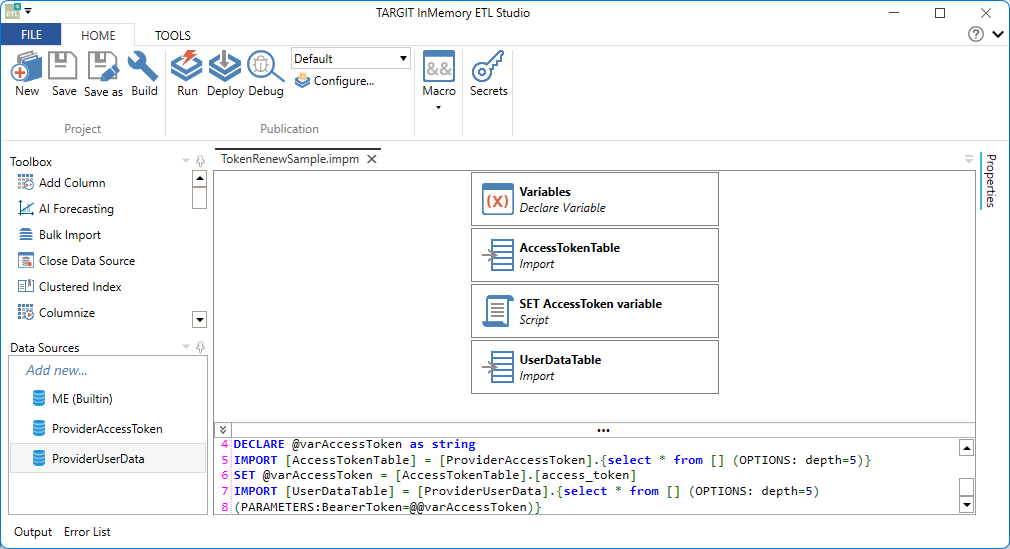Viewport: 1010px width, 549px height.
Task: Close the TokenRenewSample.impm tab
Action: (372, 159)
